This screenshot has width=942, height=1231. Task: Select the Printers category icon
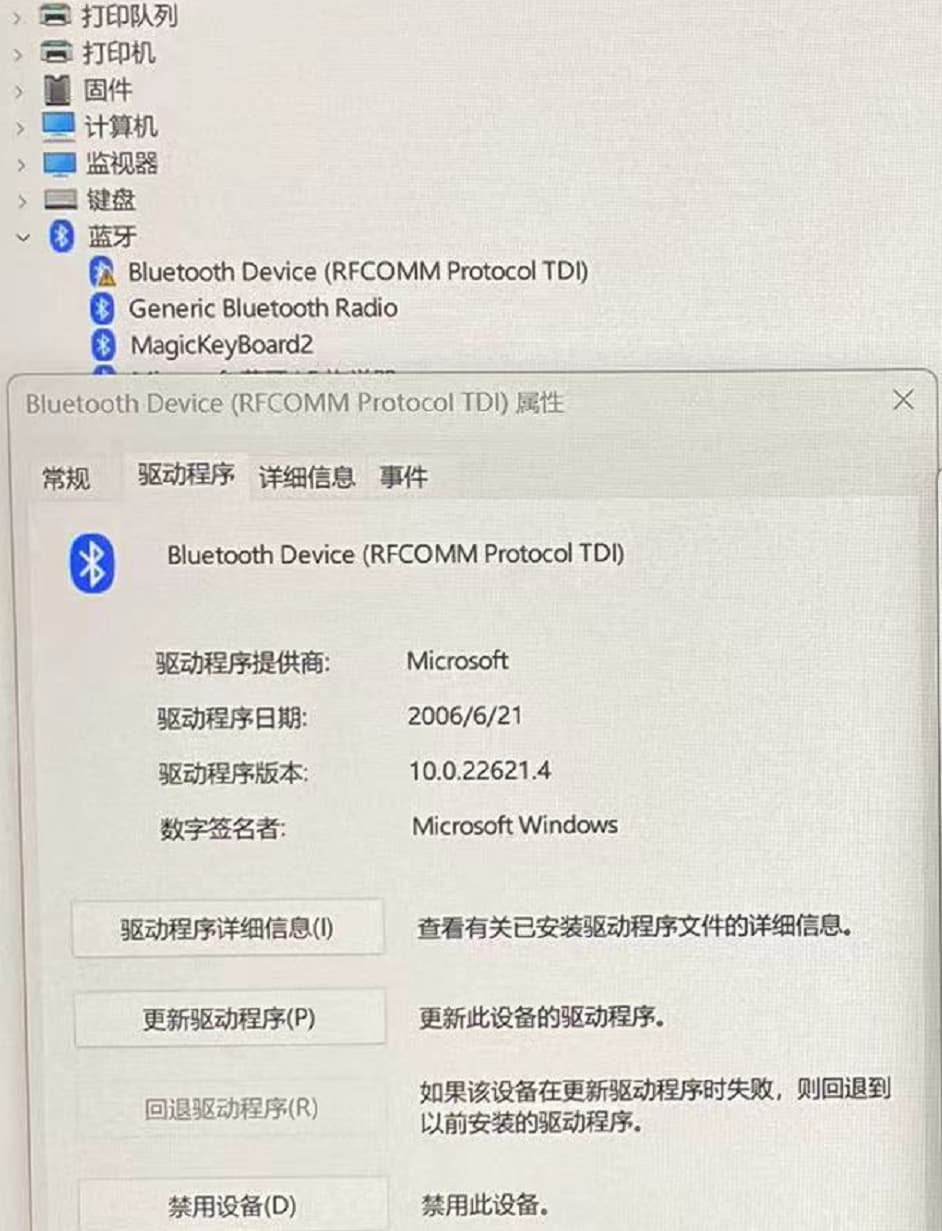(59, 52)
